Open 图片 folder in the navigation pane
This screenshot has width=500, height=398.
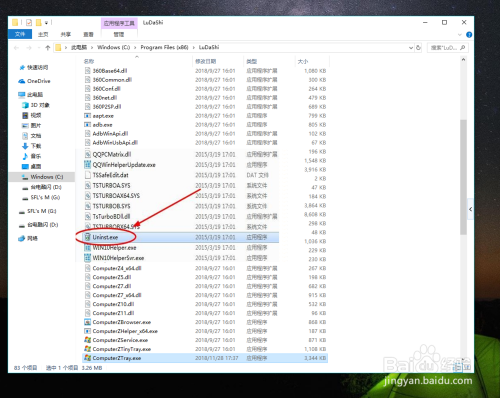tap(36, 126)
